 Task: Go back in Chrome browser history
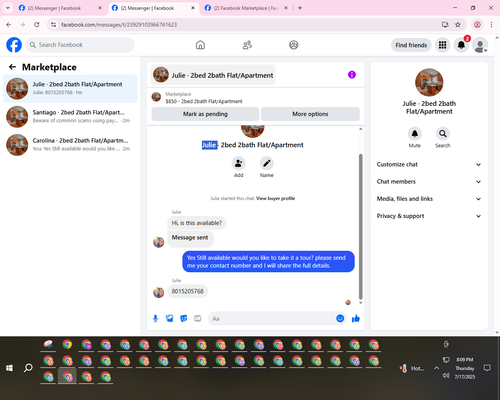pyautogui.click(x=9, y=25)
